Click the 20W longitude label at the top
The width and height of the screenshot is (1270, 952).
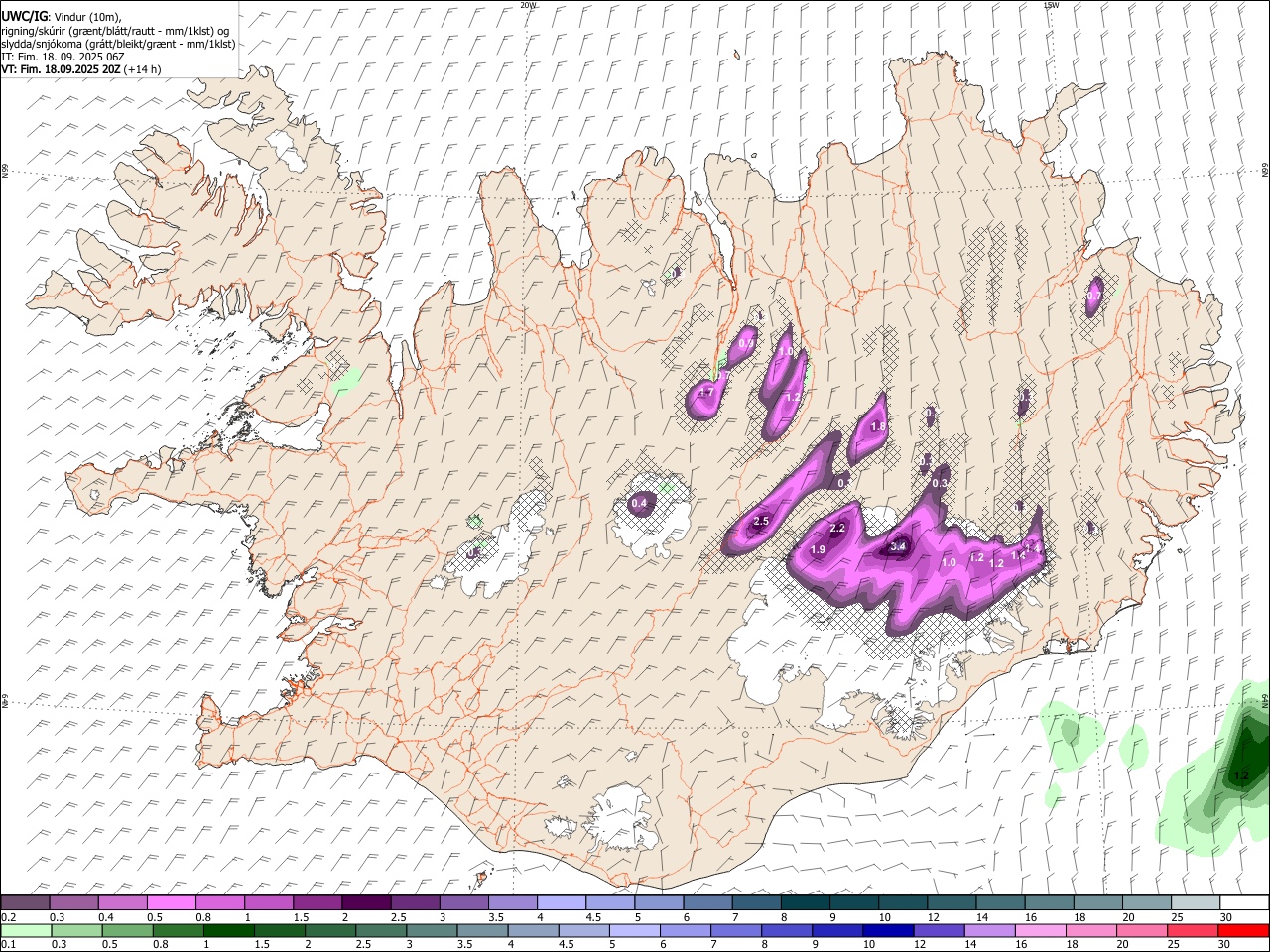click(528, 5)
